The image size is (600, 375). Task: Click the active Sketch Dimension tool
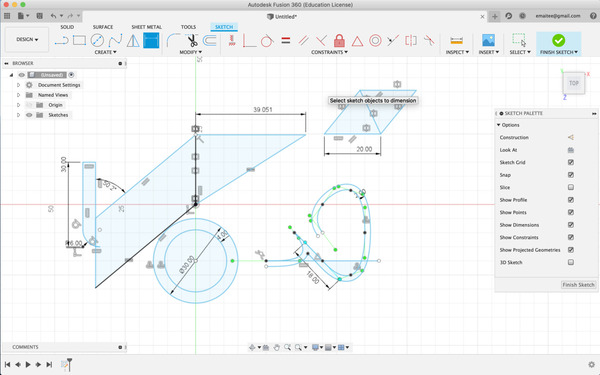(x=151, y=40)
